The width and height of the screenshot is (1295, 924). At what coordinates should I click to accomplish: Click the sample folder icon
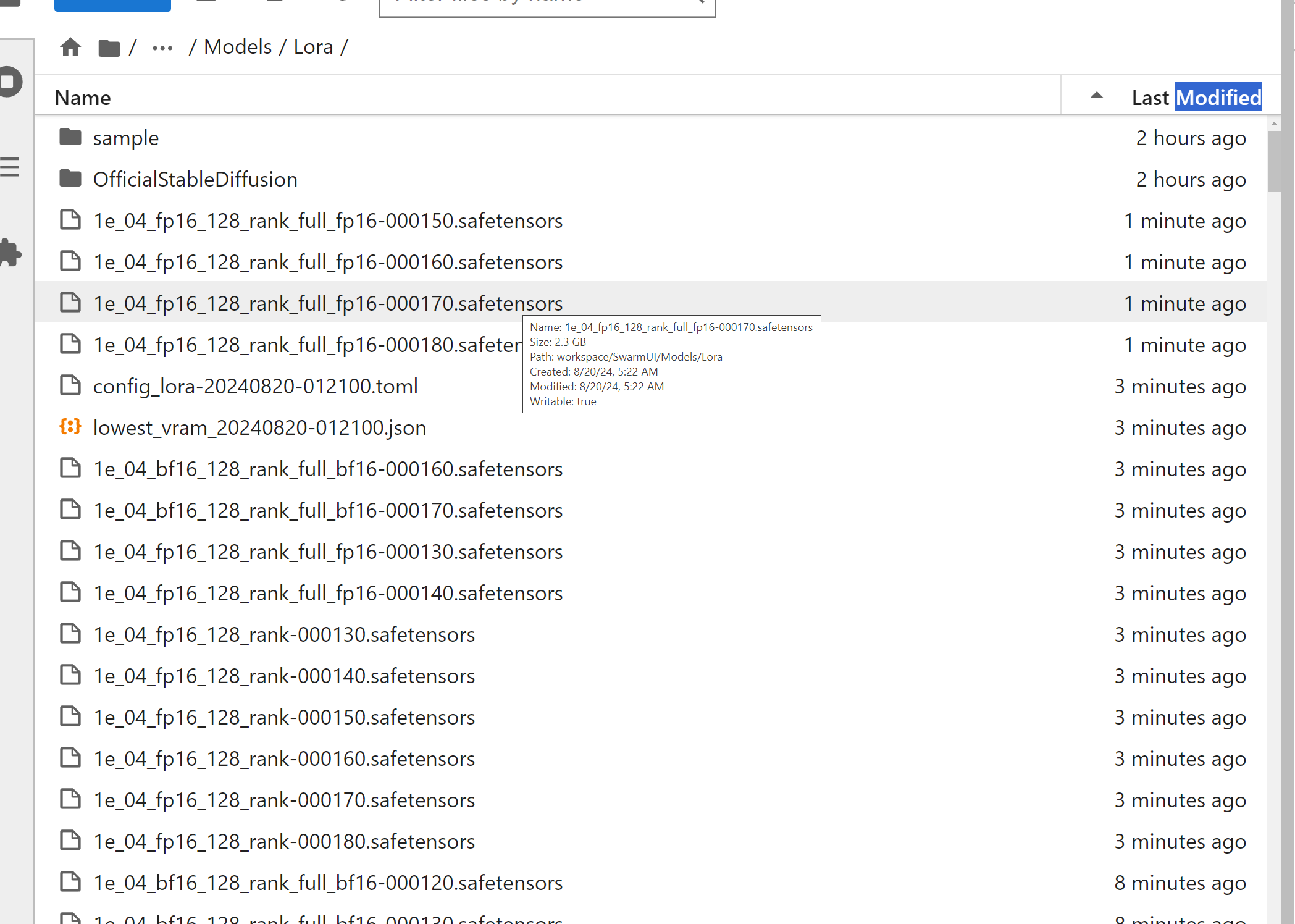[x=70, y=137]
